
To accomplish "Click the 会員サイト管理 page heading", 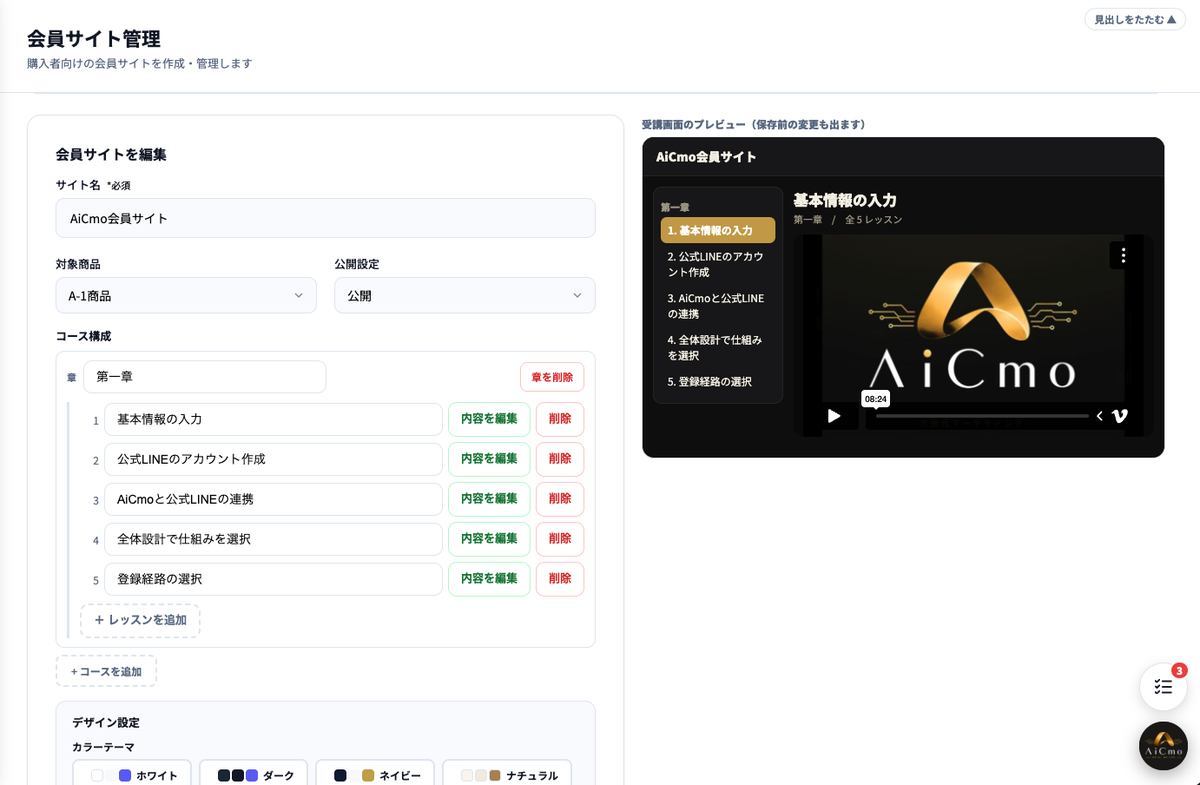I will click(x=94, y=39).
